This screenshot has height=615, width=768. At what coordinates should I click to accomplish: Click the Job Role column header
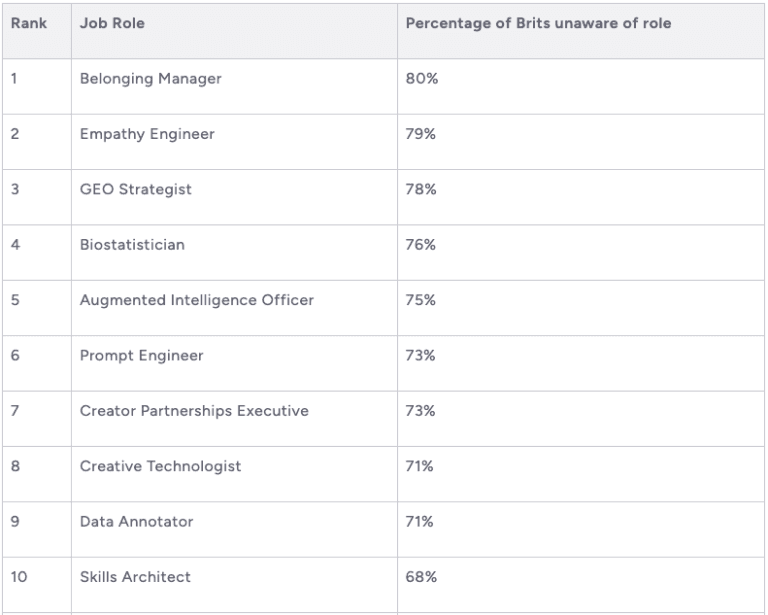click(x=112, y=24)
